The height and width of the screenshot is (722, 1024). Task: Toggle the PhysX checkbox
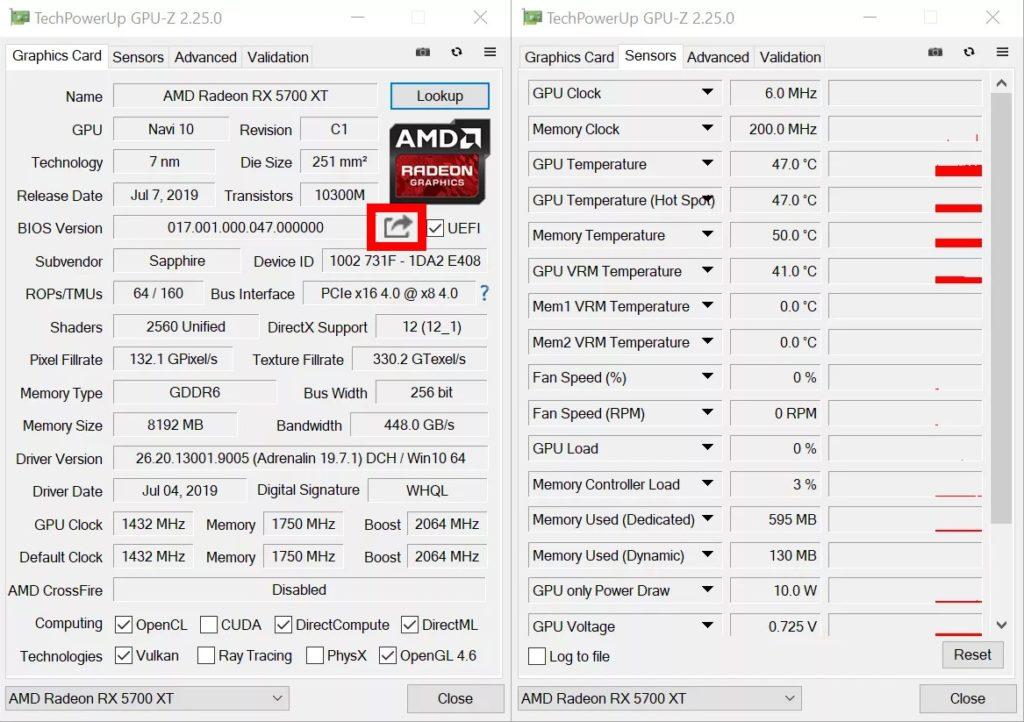click(314, 655)
